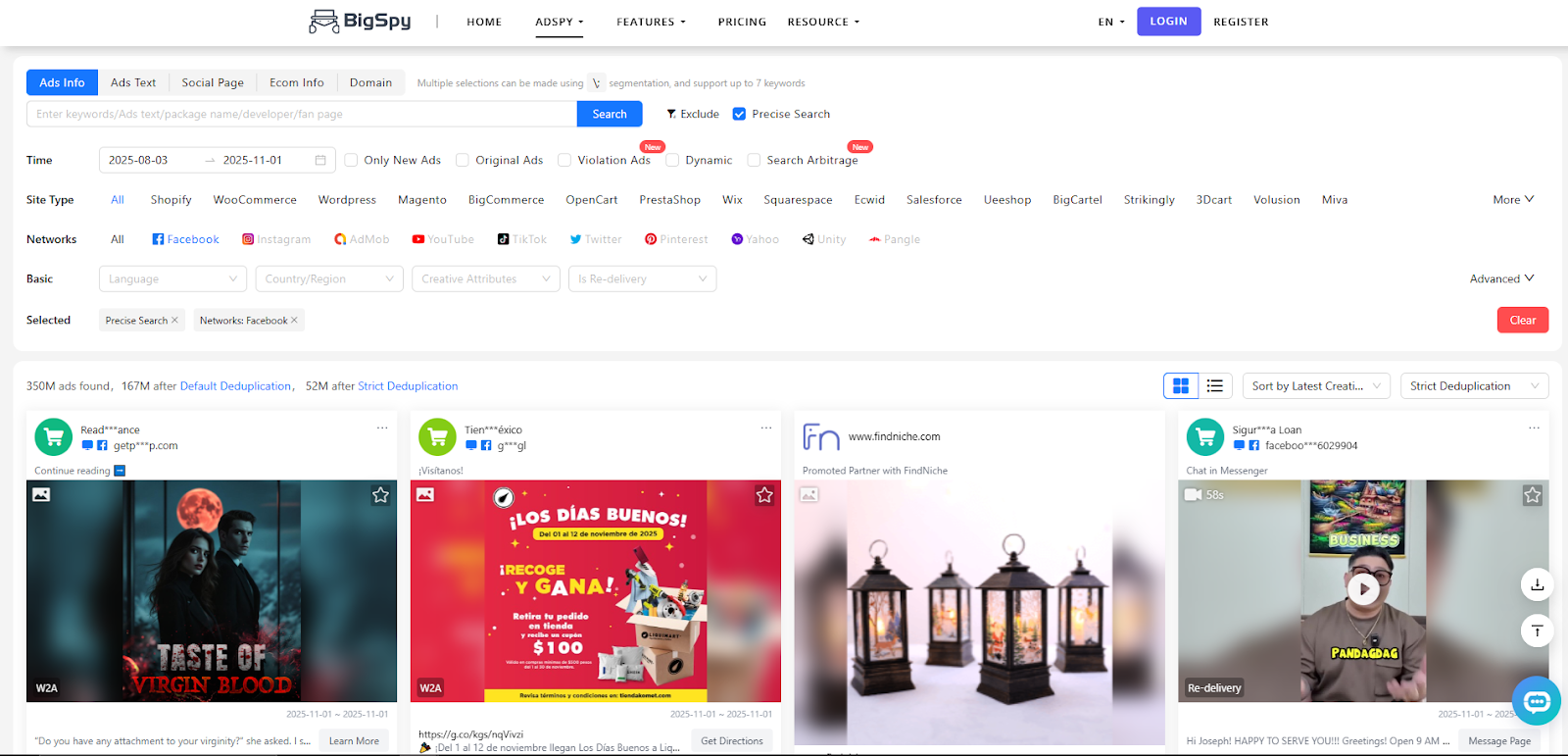Remove the Networks: Facebook selected tag
The height and width of the screenshot is (756, 1568).
(x=294, y=321)
